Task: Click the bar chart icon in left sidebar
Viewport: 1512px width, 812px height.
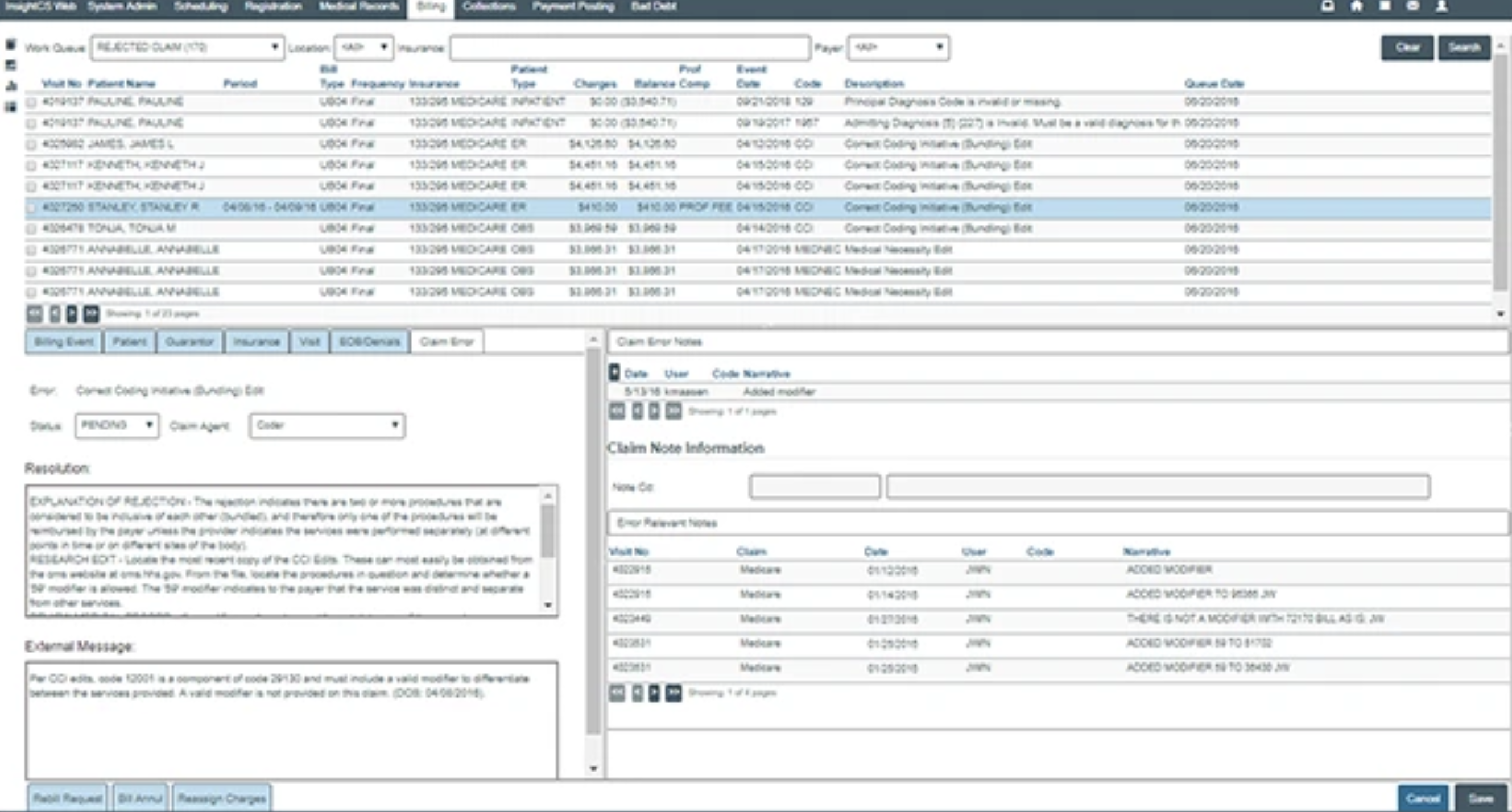Action: (11, 86)
